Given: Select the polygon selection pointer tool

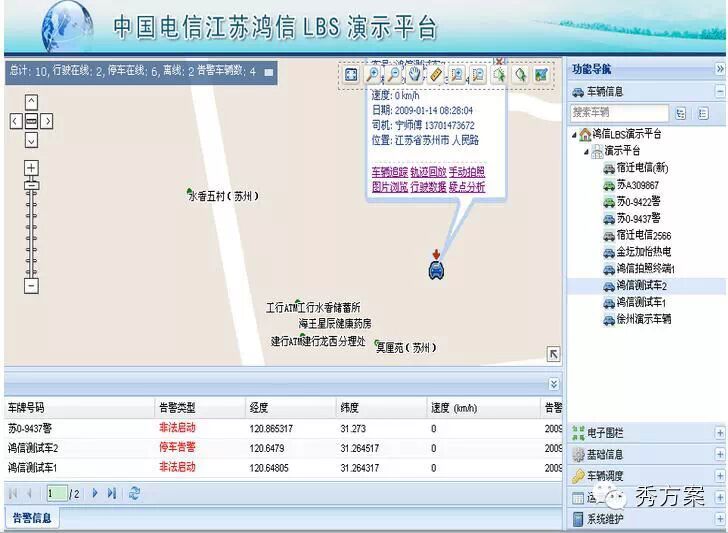Looking at the screenshot, I should click(520, 75).
